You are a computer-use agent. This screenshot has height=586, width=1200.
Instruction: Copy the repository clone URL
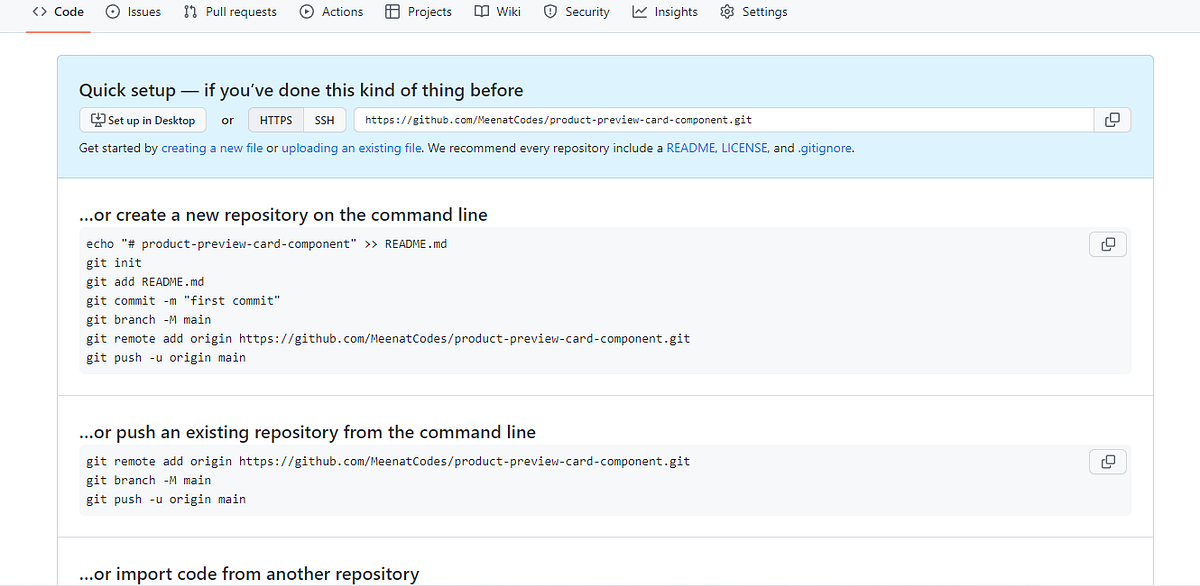[x=1112, y=119]
